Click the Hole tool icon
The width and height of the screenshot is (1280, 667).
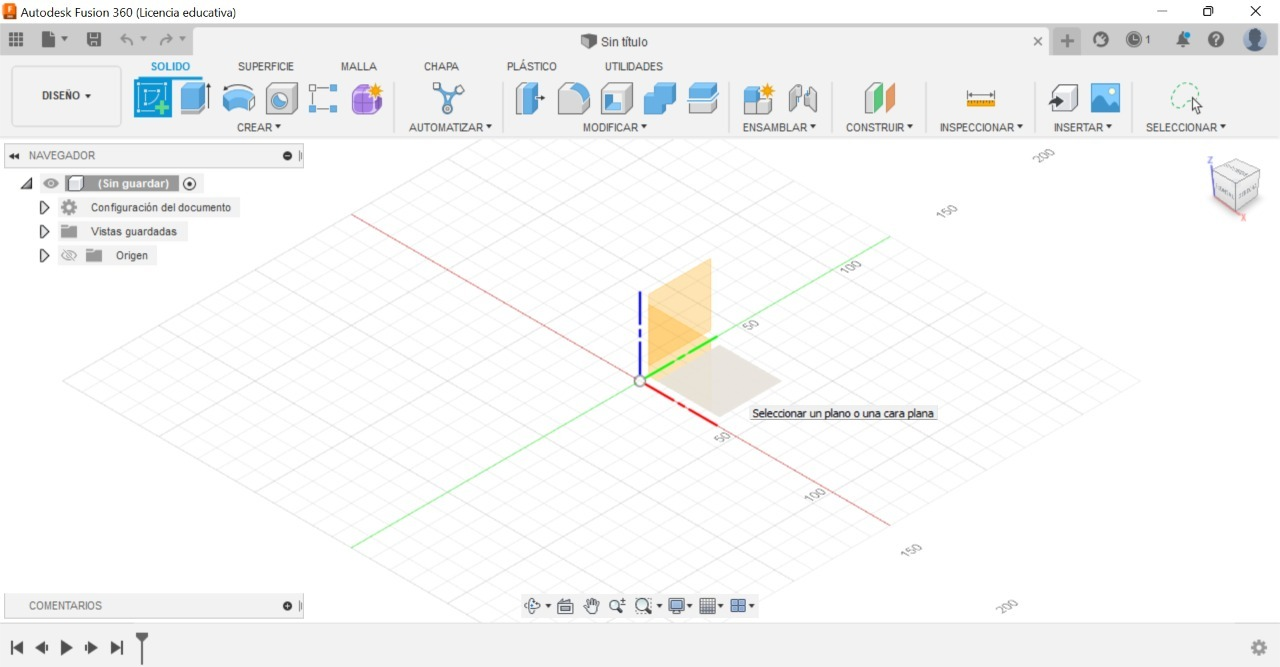click(x=281, y=98)
